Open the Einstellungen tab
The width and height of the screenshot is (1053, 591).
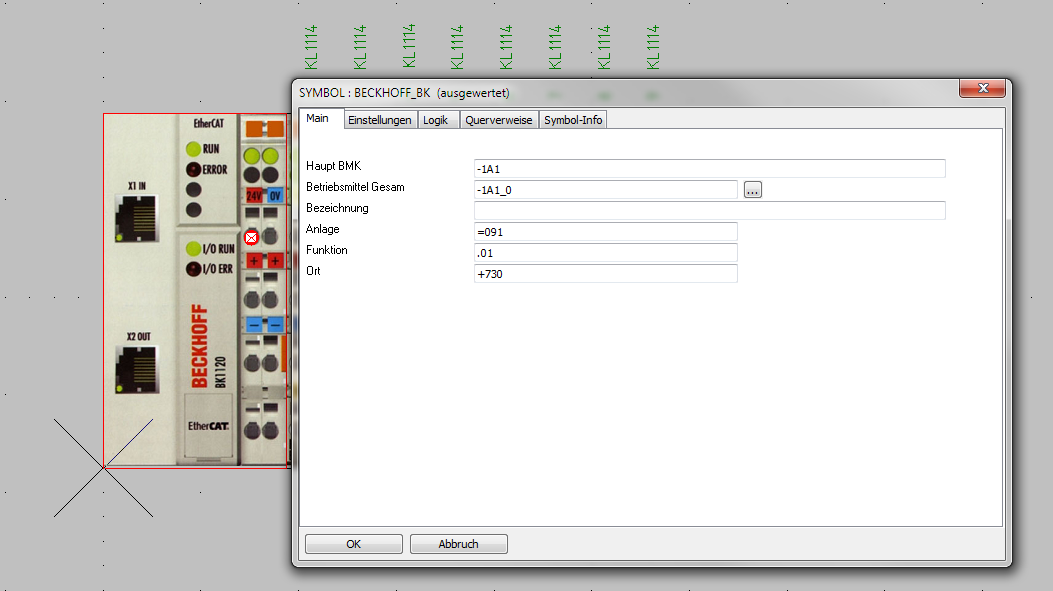[379, 120]
